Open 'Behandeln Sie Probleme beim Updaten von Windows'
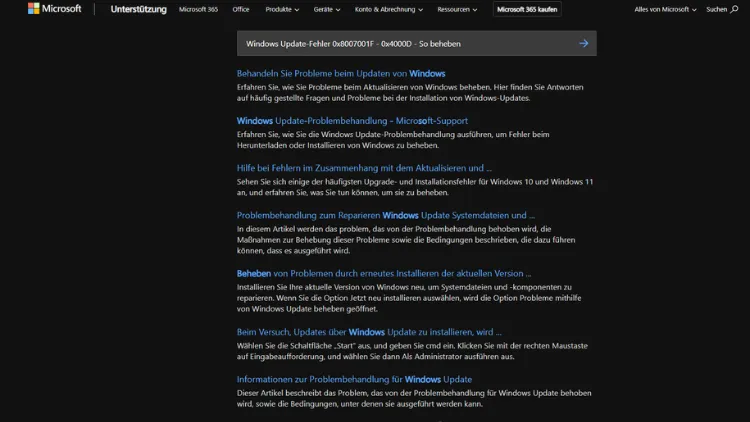750x422 pixels. click(x=341, y=74)
